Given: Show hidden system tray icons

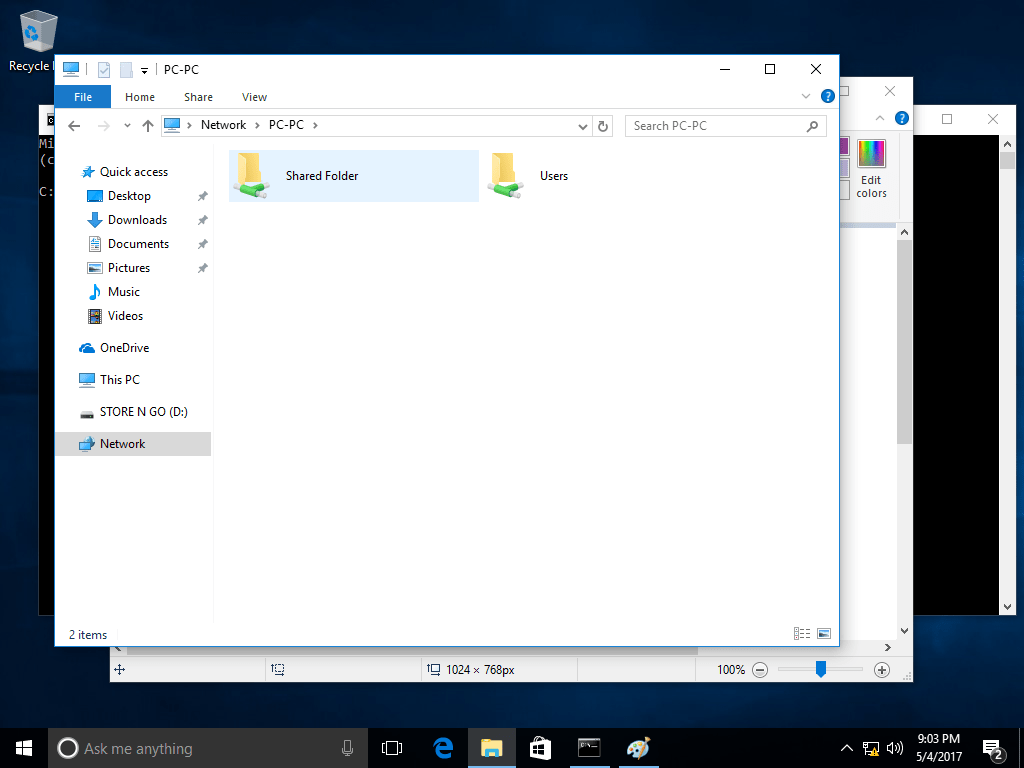Looking at the screenshot, I should coord(846,748).
